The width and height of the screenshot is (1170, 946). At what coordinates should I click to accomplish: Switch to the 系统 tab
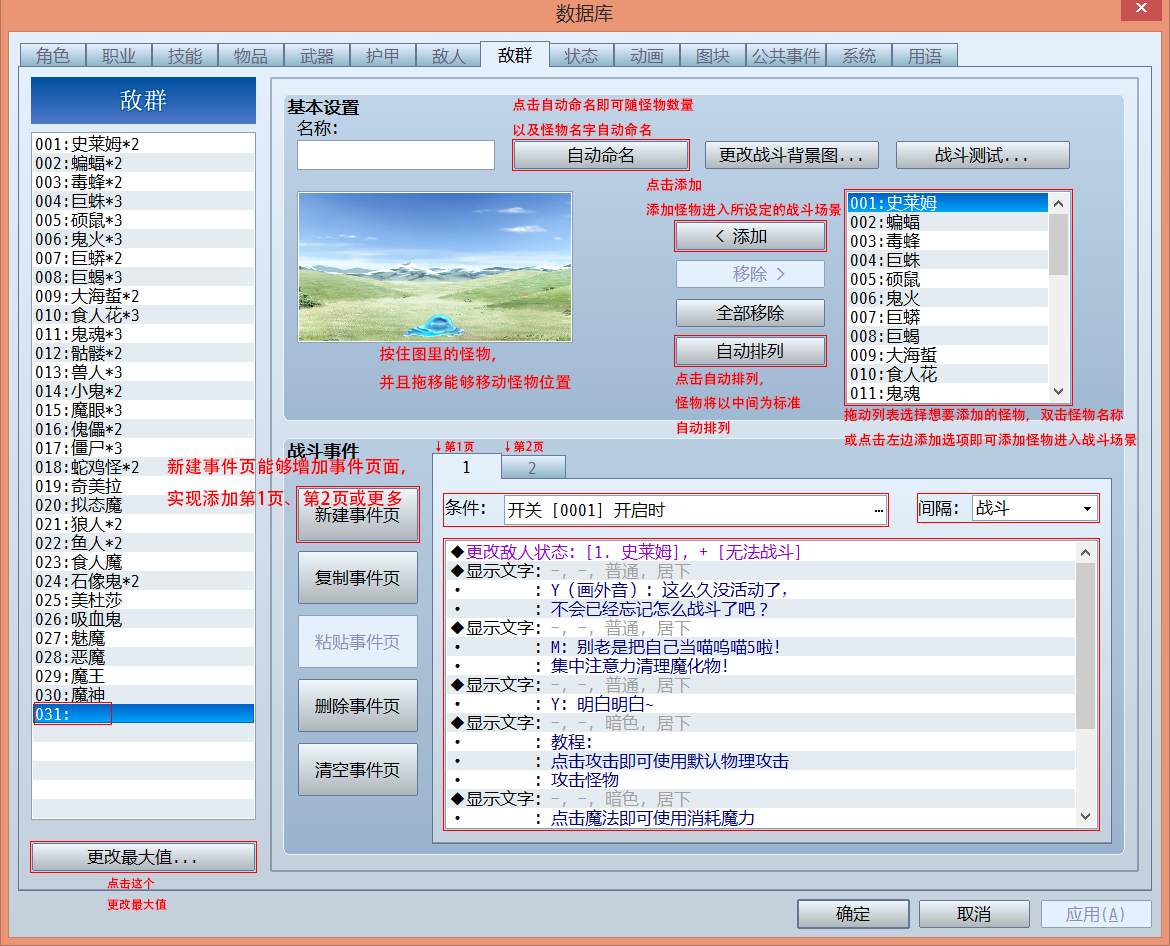coord(859,56)
